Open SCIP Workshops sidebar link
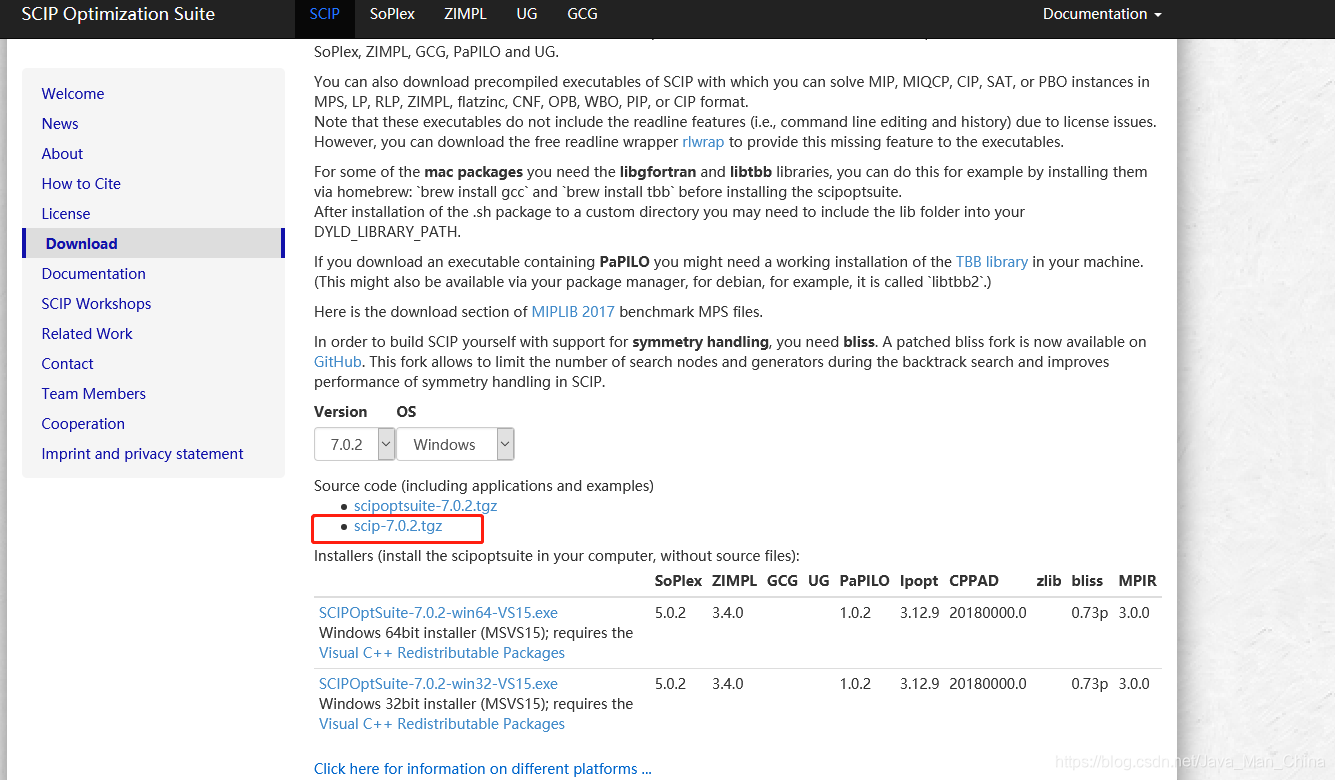 pos(96,304)
